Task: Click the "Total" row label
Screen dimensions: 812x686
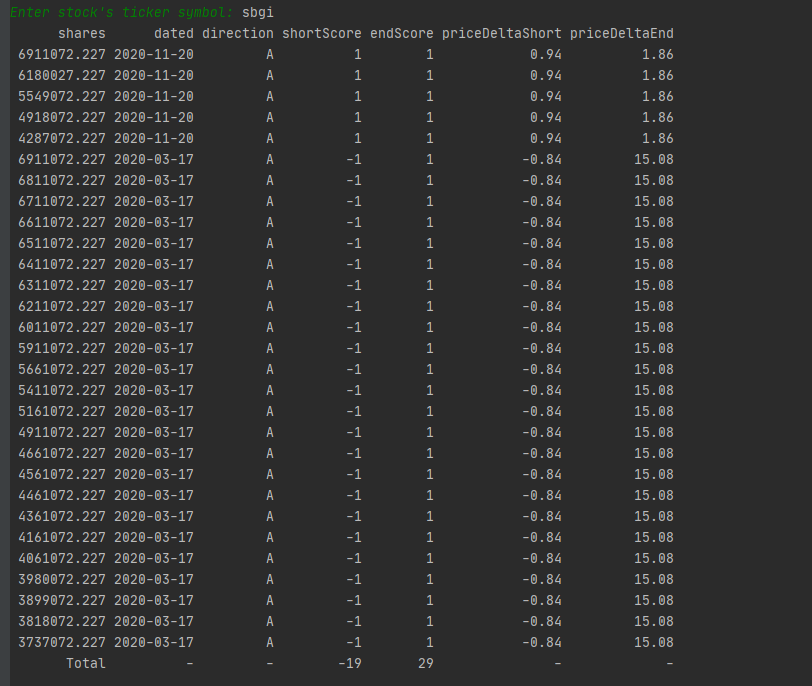Action: (86, 663)
